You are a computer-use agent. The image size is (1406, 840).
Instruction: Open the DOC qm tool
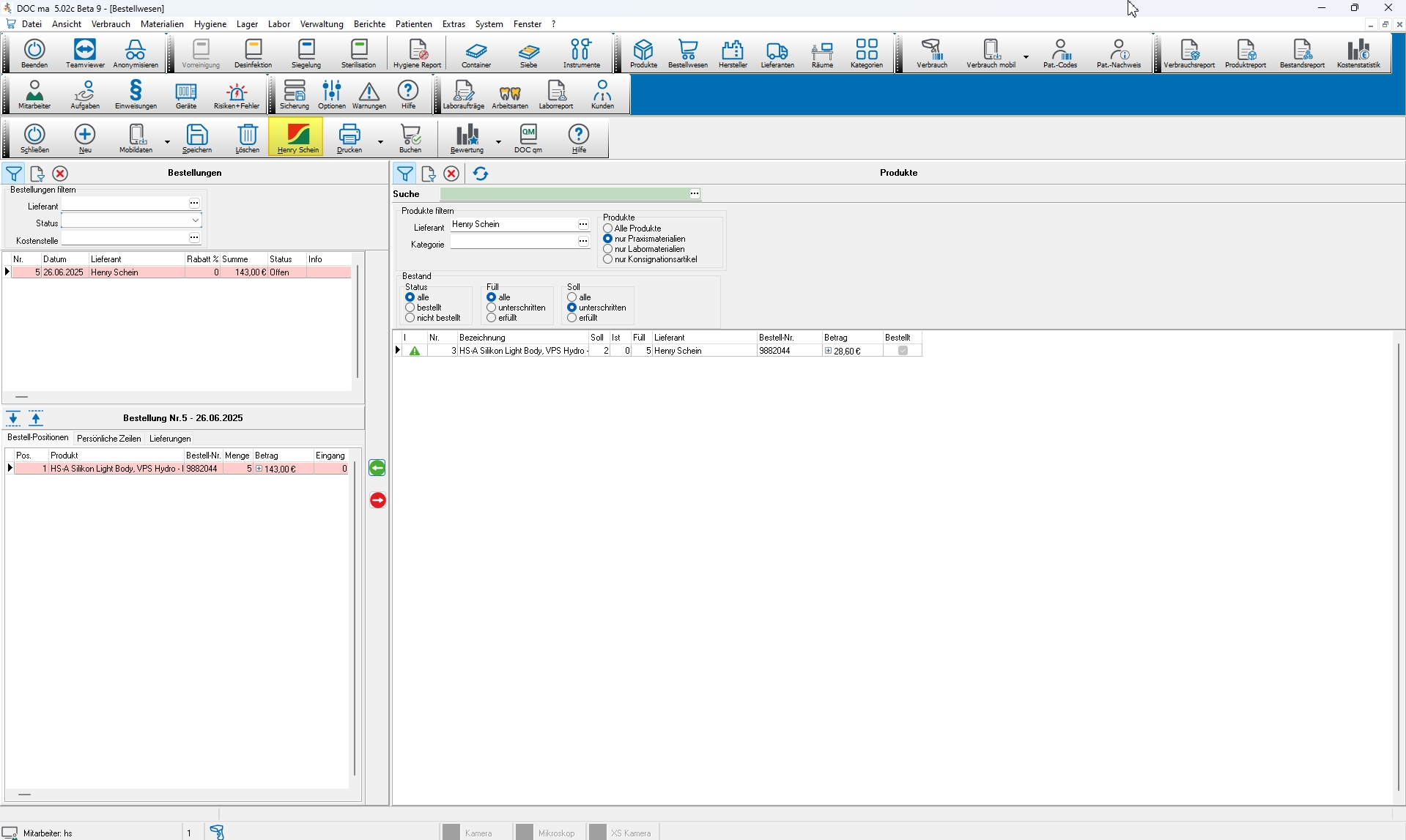pos(528,138)
